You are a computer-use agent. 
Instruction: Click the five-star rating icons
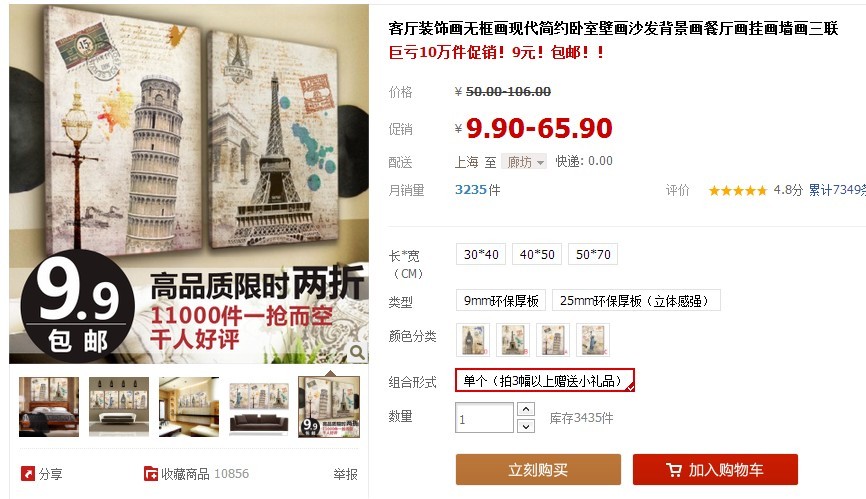[x=738, y=190]
